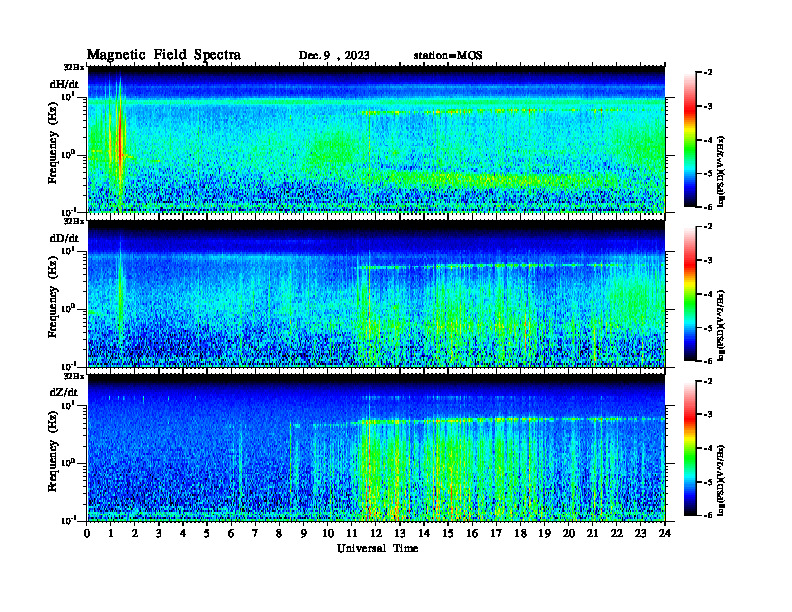Viewport: 792px width, 612px height.
Task: Click the 32Hz label of the dZ/dt panel
Action: tap(74, 376)
